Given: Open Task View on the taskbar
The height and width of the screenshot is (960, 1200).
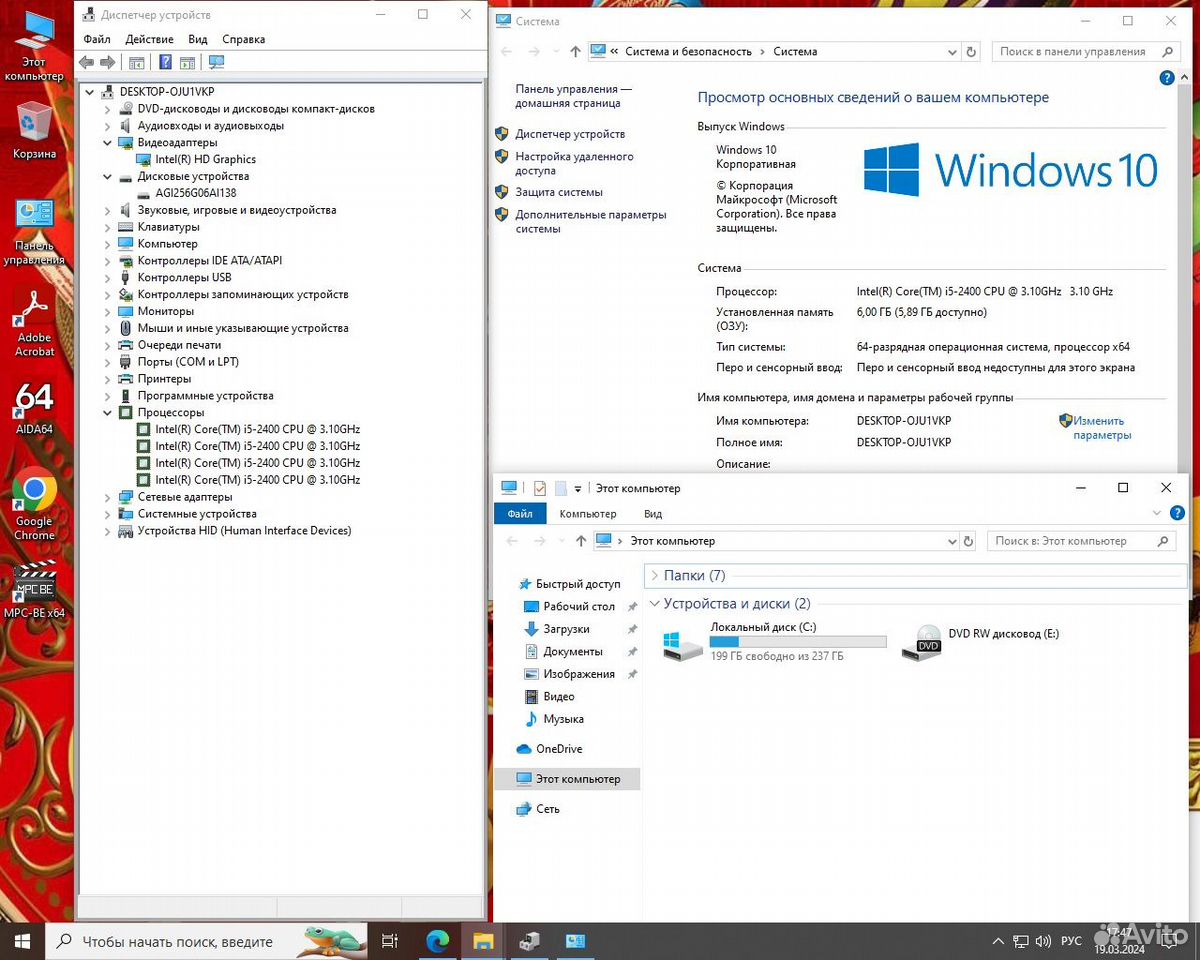Looking at the screenshot, I should [x=390, y=941].
